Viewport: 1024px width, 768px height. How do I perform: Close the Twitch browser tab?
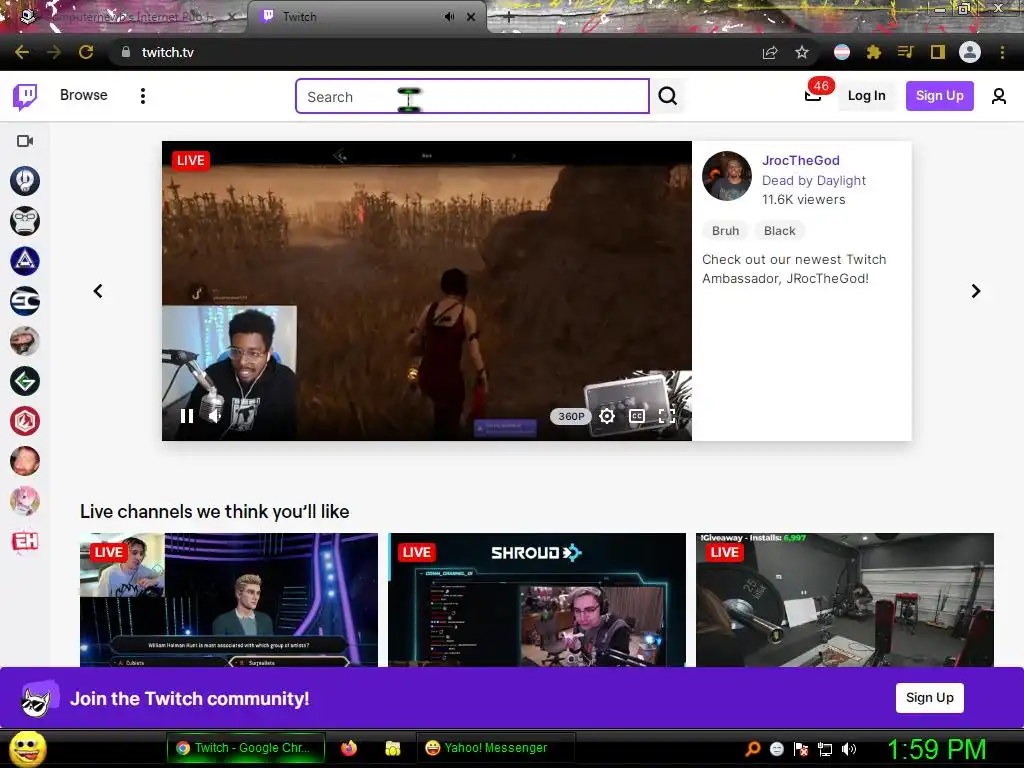click(471, 17)
